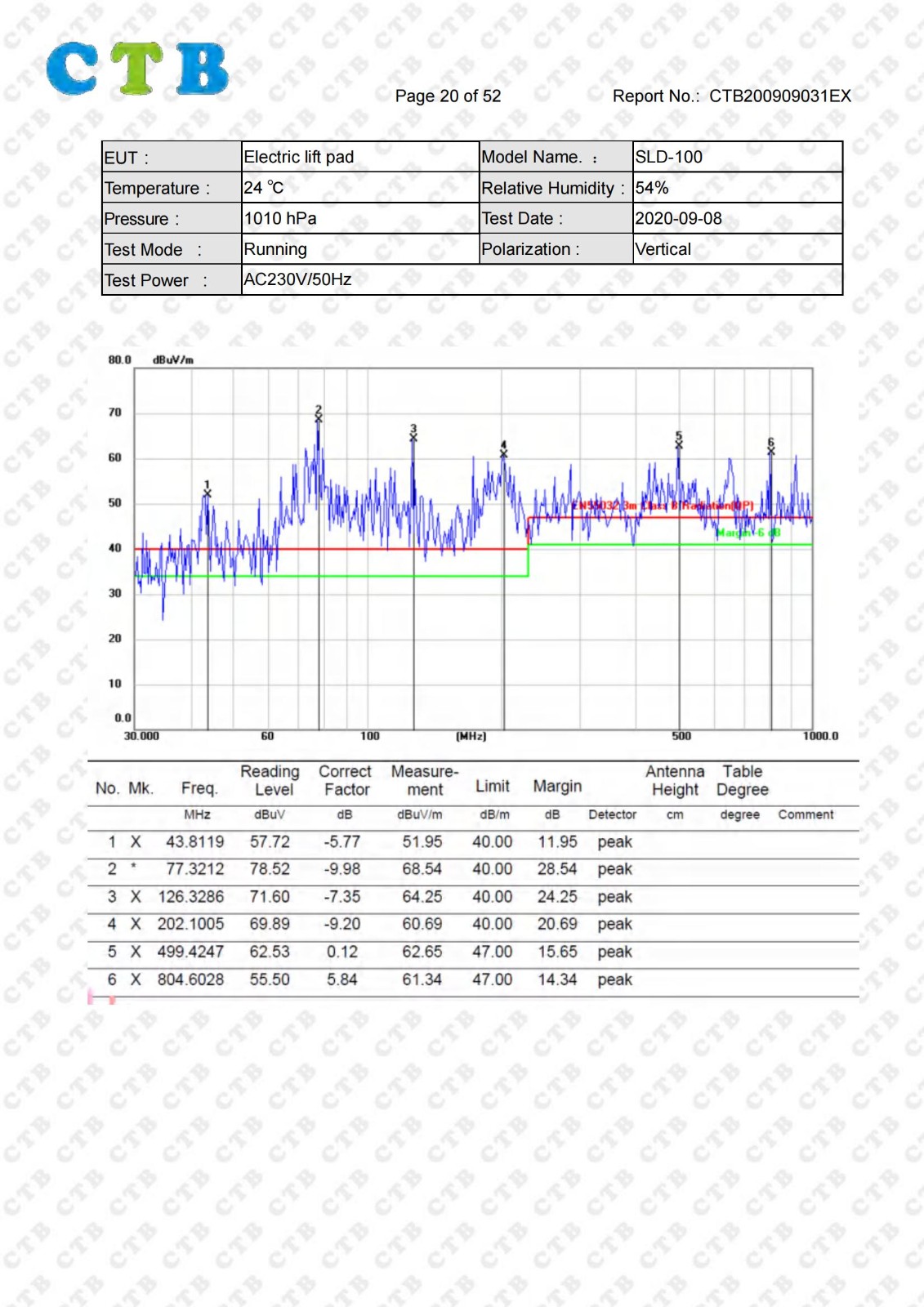Image resolution: width=924 pixels, height=1307 pixels.
Task: Select the 'Electric lift pad' cell
Action: [x=359, y=157]
